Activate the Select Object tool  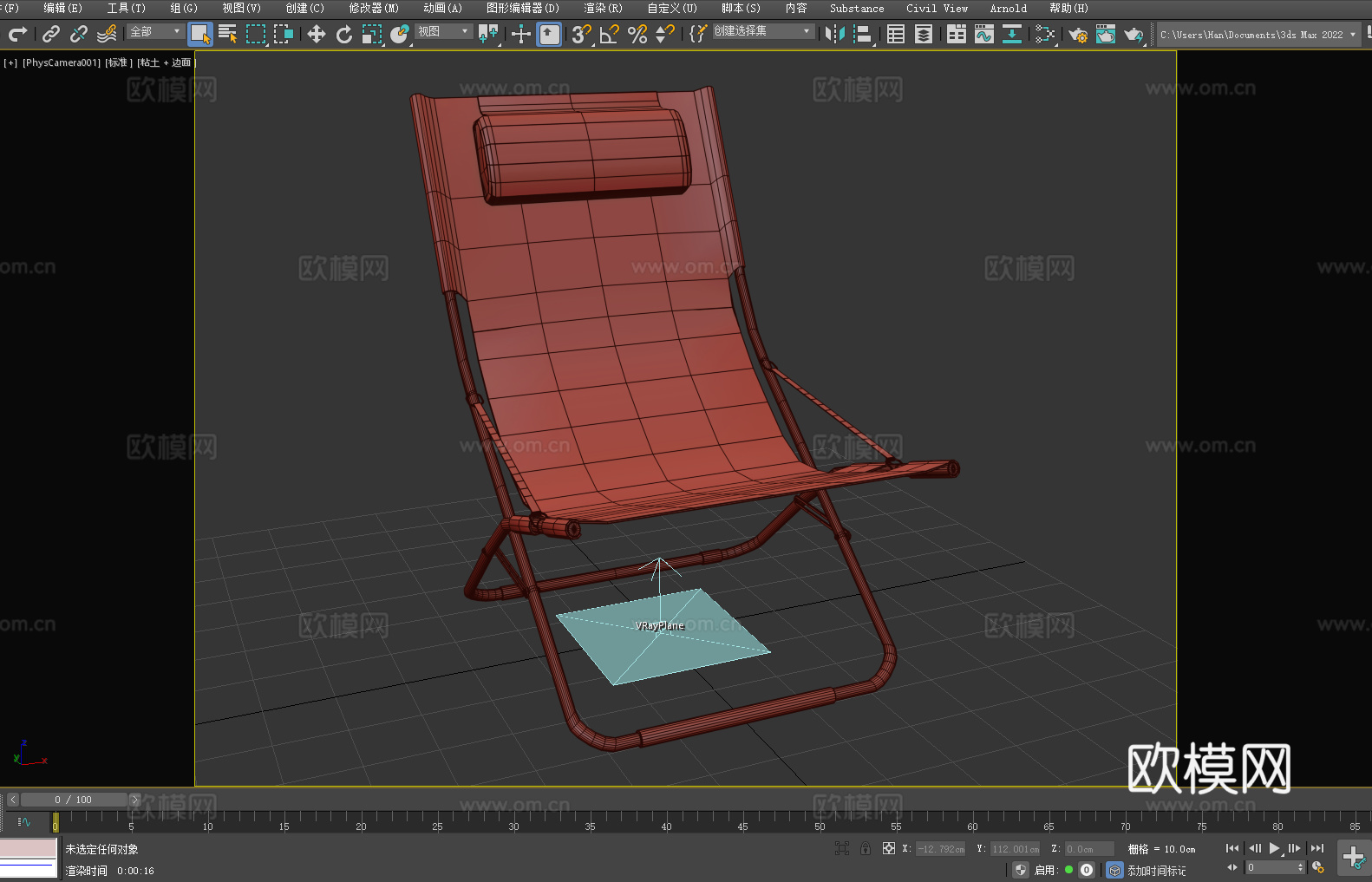(x=200, y=34)
